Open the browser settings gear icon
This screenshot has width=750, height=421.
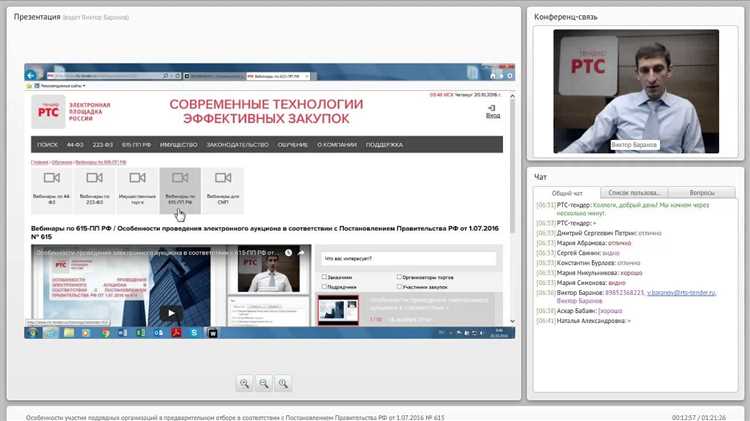[509, 76]
